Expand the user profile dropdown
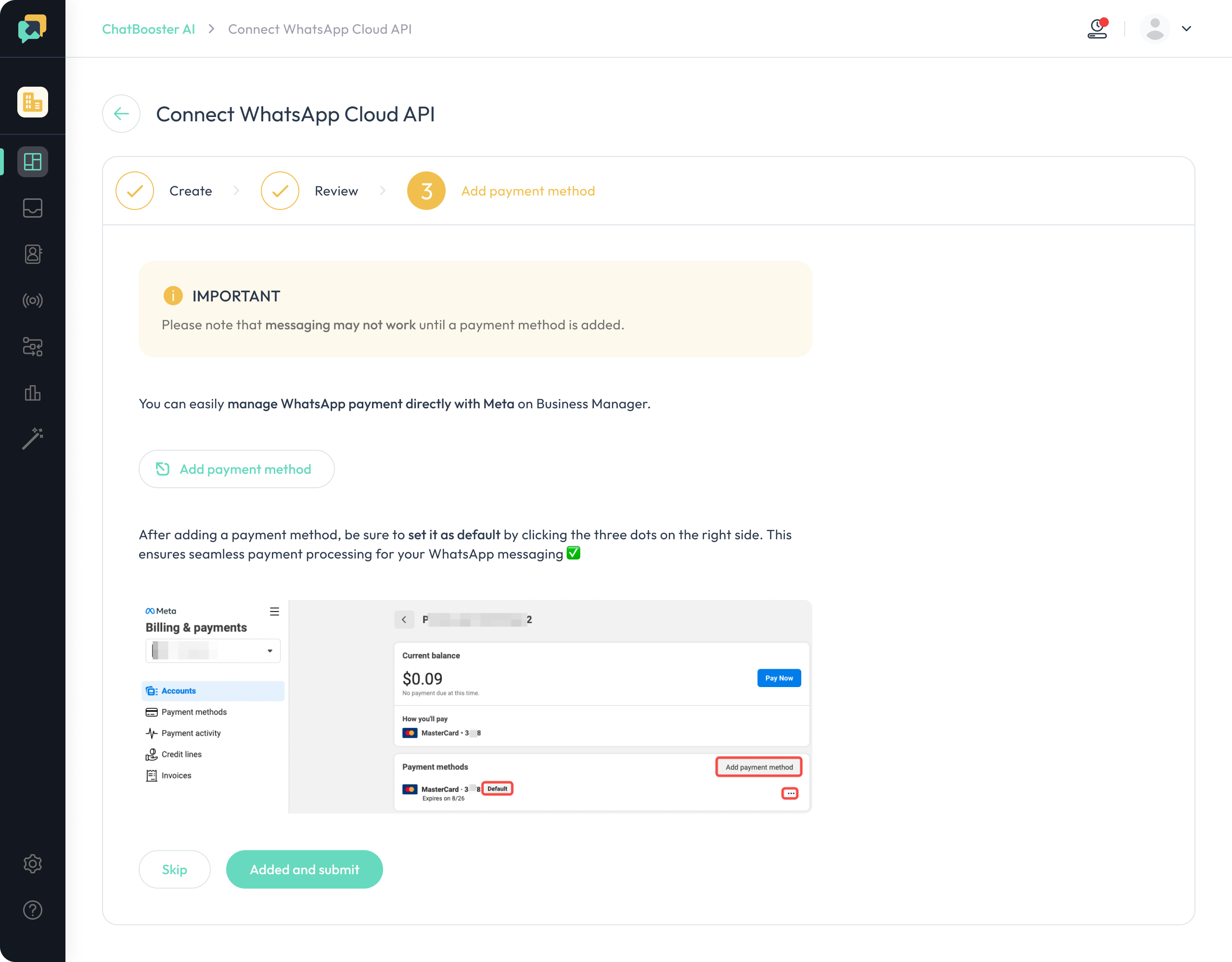Image resolution: width=1232 pixels, height=962 pixels. [1186, 28]
